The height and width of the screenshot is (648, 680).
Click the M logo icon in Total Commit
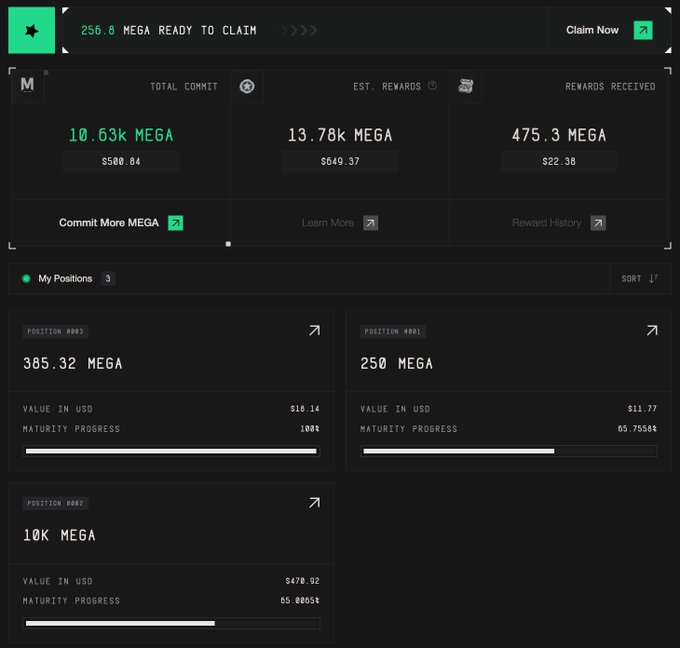(x=27, y=85)
